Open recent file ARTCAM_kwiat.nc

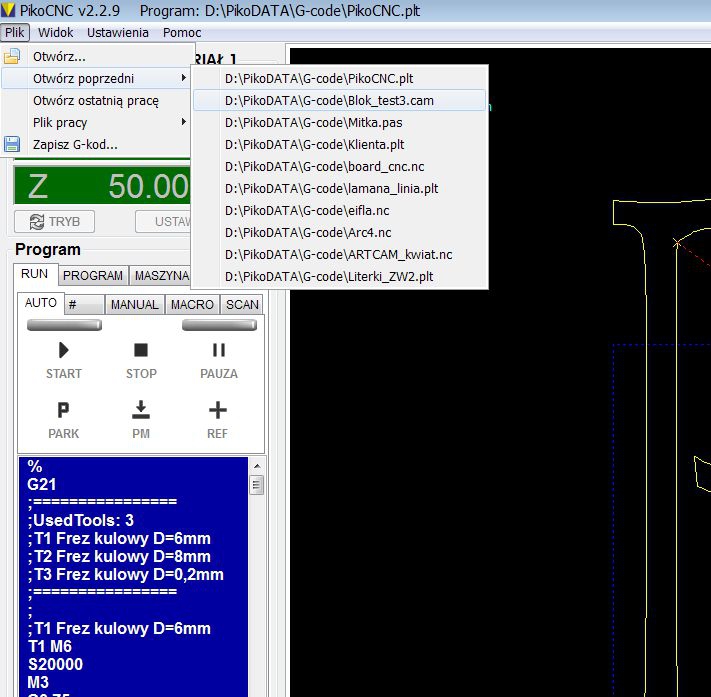339,254
